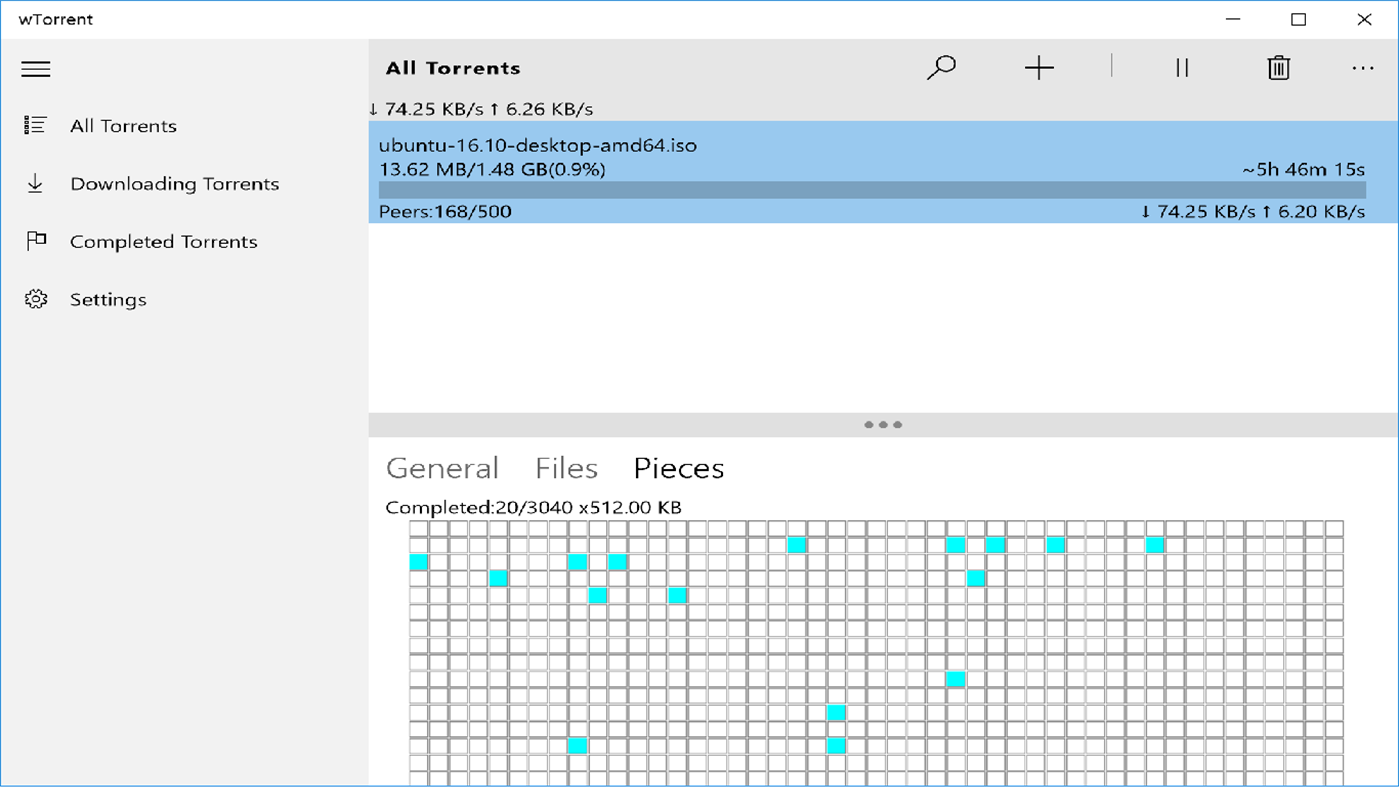Viewport: 1399px width, 787px height.
Task: Open the Settings page
Action: pyautogui.click(x=107, y=299)
